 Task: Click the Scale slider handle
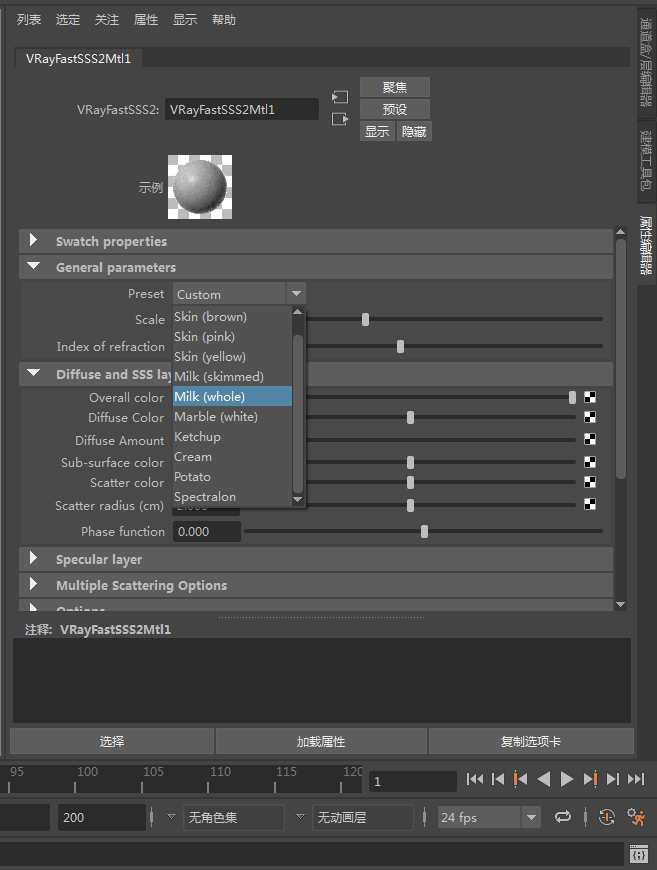coord(365,320)
